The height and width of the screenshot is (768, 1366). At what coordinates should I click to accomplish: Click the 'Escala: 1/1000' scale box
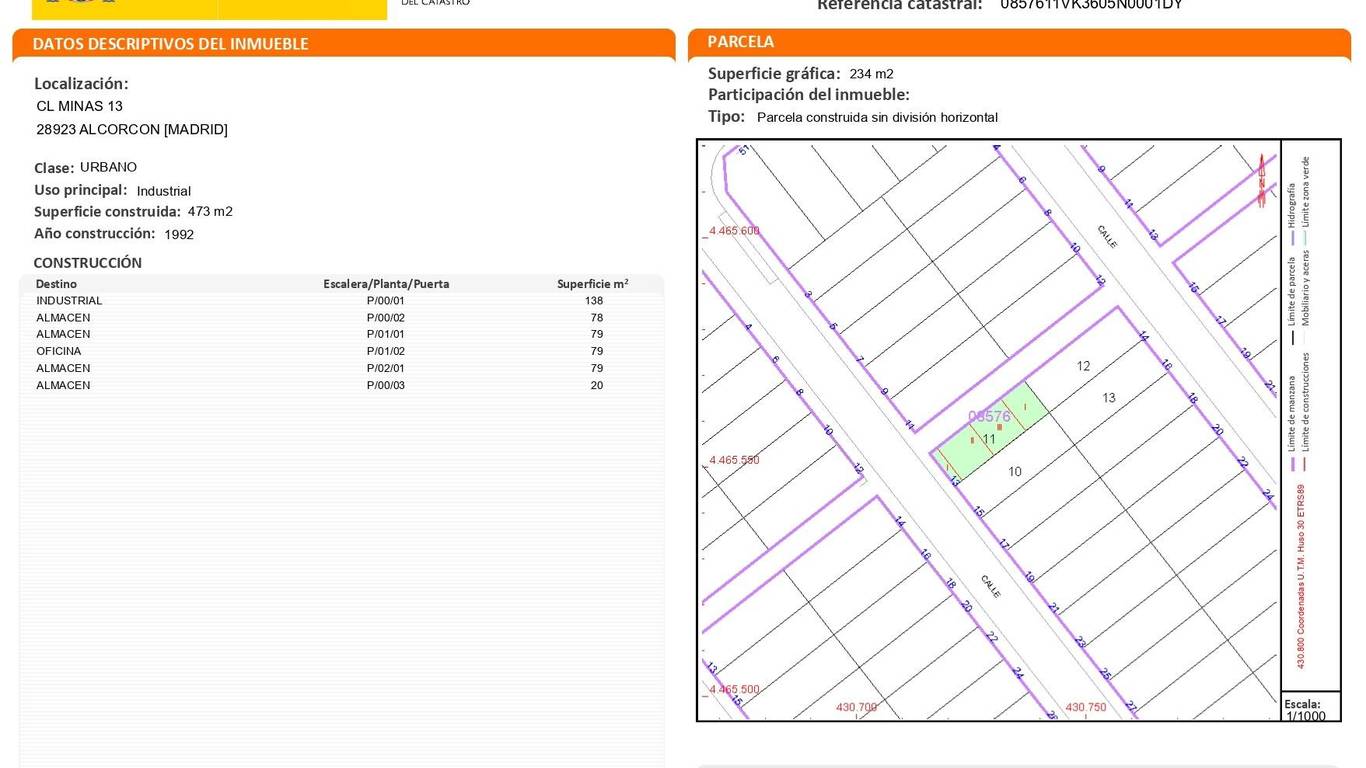(x=1310, y=705)
